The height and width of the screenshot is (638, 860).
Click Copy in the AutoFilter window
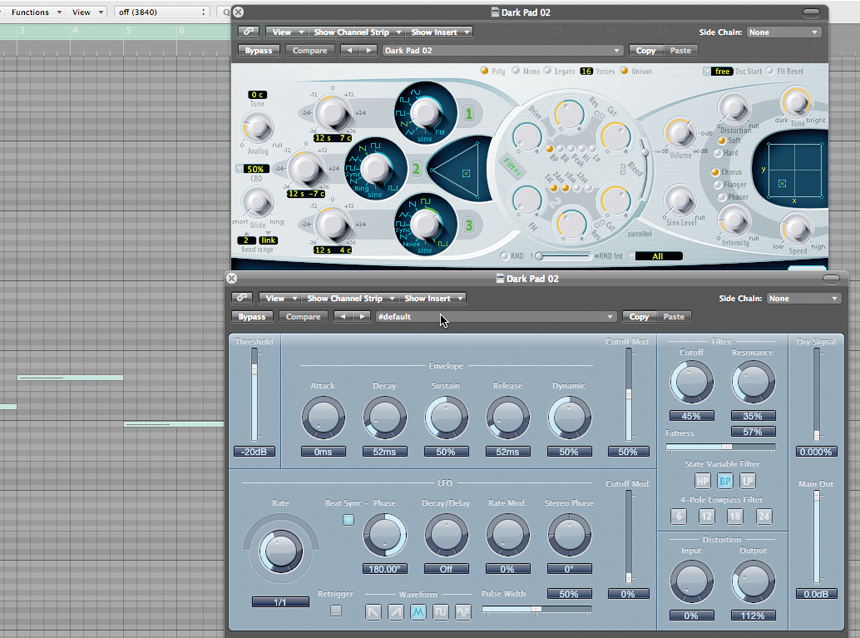(x=639, y=317)
